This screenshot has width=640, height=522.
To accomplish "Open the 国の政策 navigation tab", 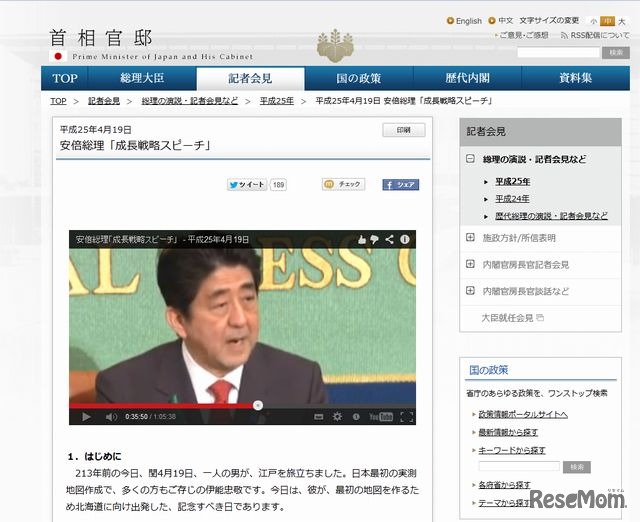I will coord(359,78).
